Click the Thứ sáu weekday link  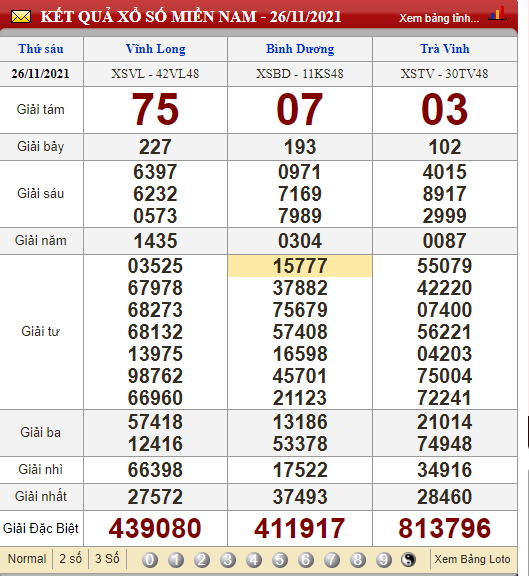[41, 49]
